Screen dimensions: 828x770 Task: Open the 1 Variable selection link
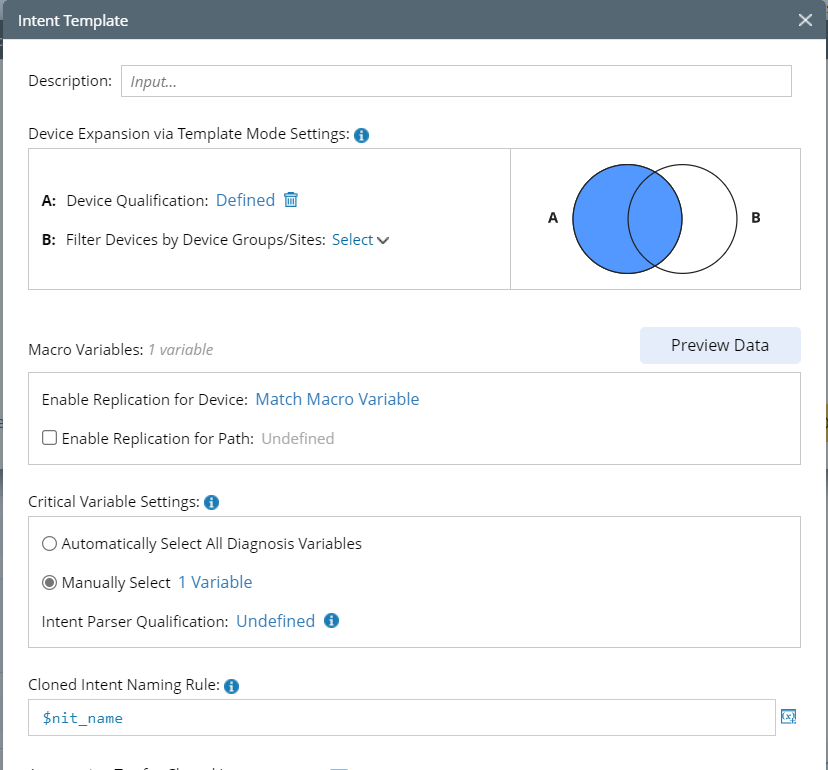(x=215, y=582)
